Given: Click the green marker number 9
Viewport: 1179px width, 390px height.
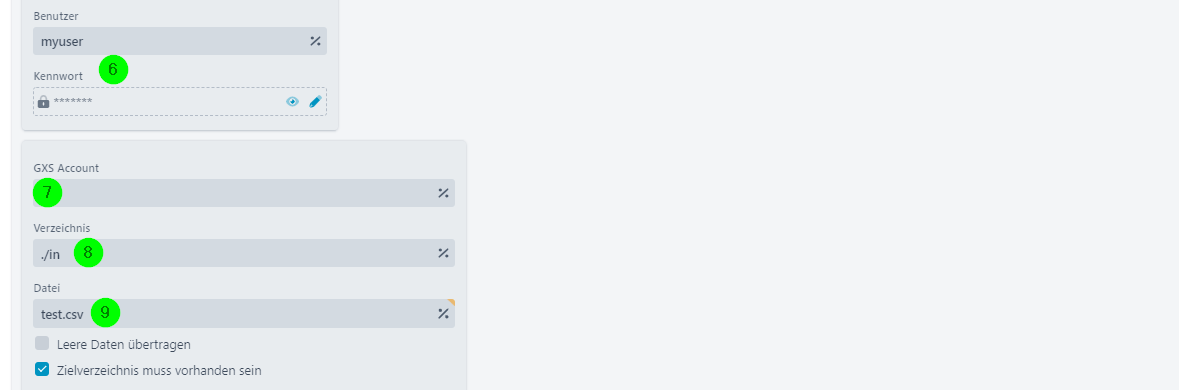Looking at the screenshot, I should (x=105, y=313).
